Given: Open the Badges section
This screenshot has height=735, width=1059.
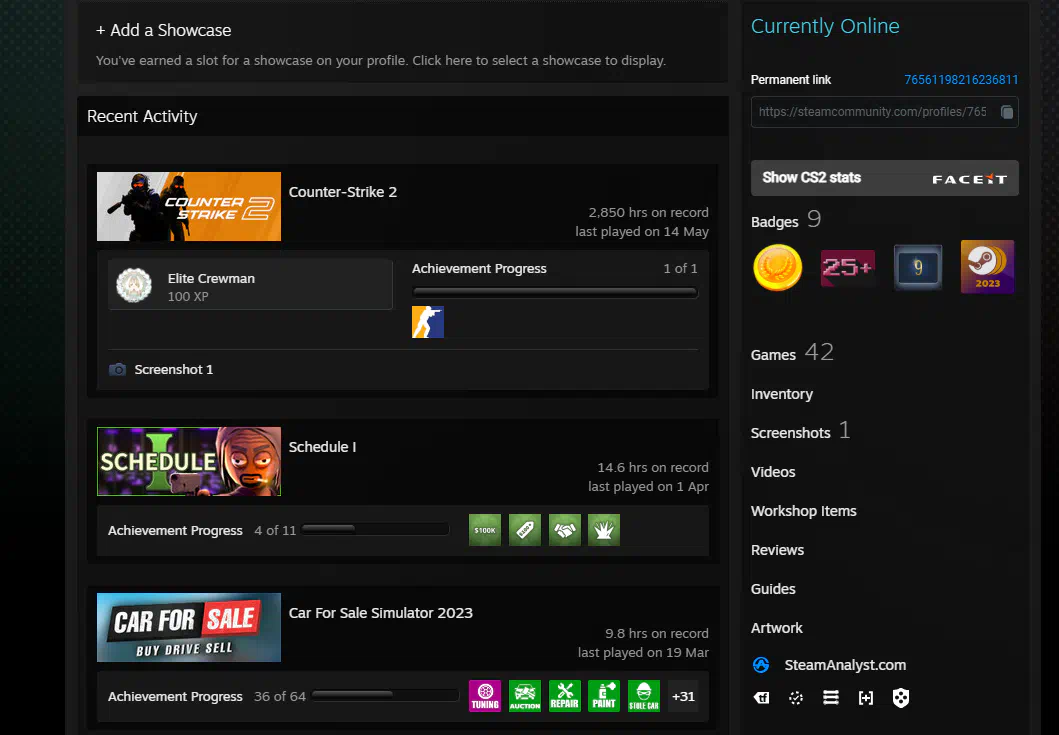Looking at the screenshot, I should pos(775,222).
